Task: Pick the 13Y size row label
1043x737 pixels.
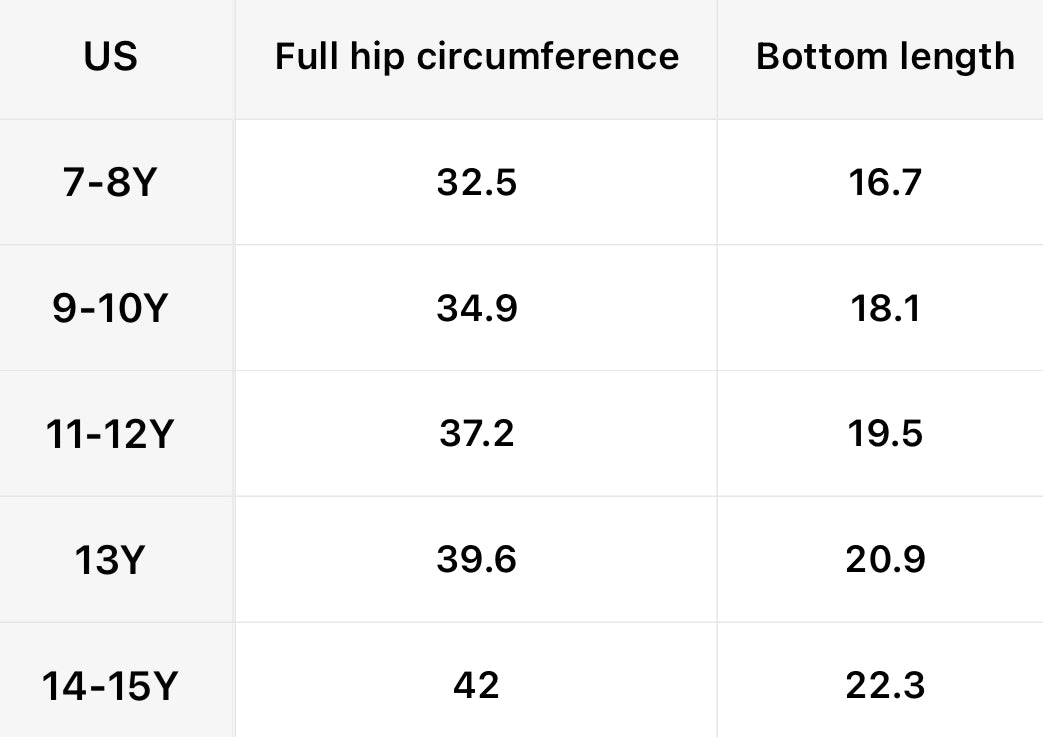Action: 110,560
